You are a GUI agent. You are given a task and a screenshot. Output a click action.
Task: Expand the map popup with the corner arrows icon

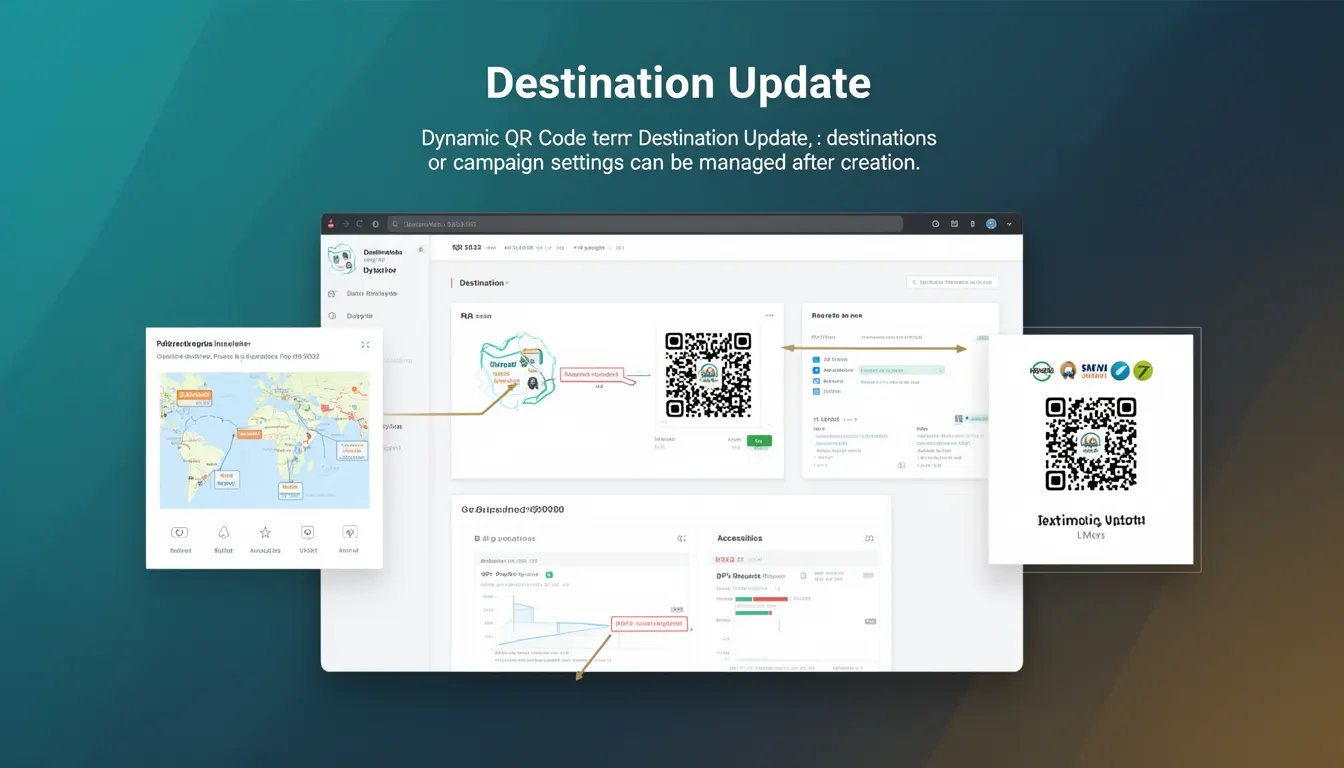click(x=365, y=344)
